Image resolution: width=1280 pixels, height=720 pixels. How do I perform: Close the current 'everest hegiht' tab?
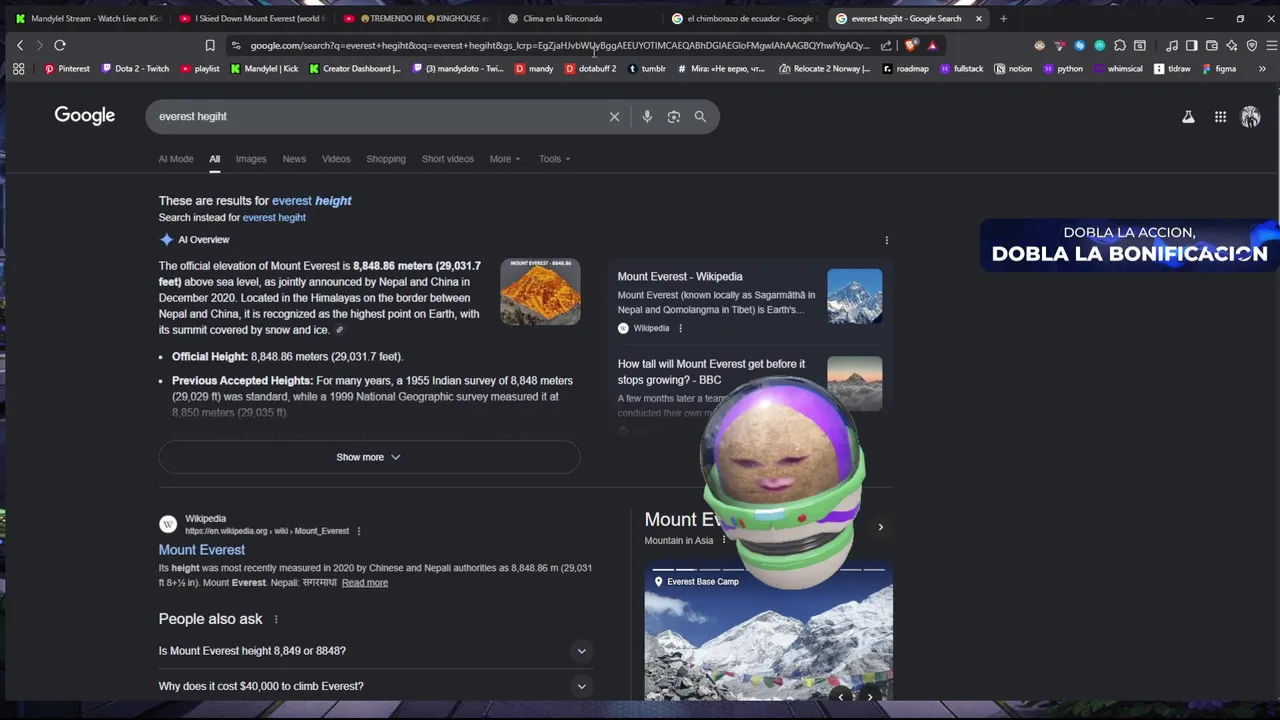pyautogui.click(x=979, y=18)
